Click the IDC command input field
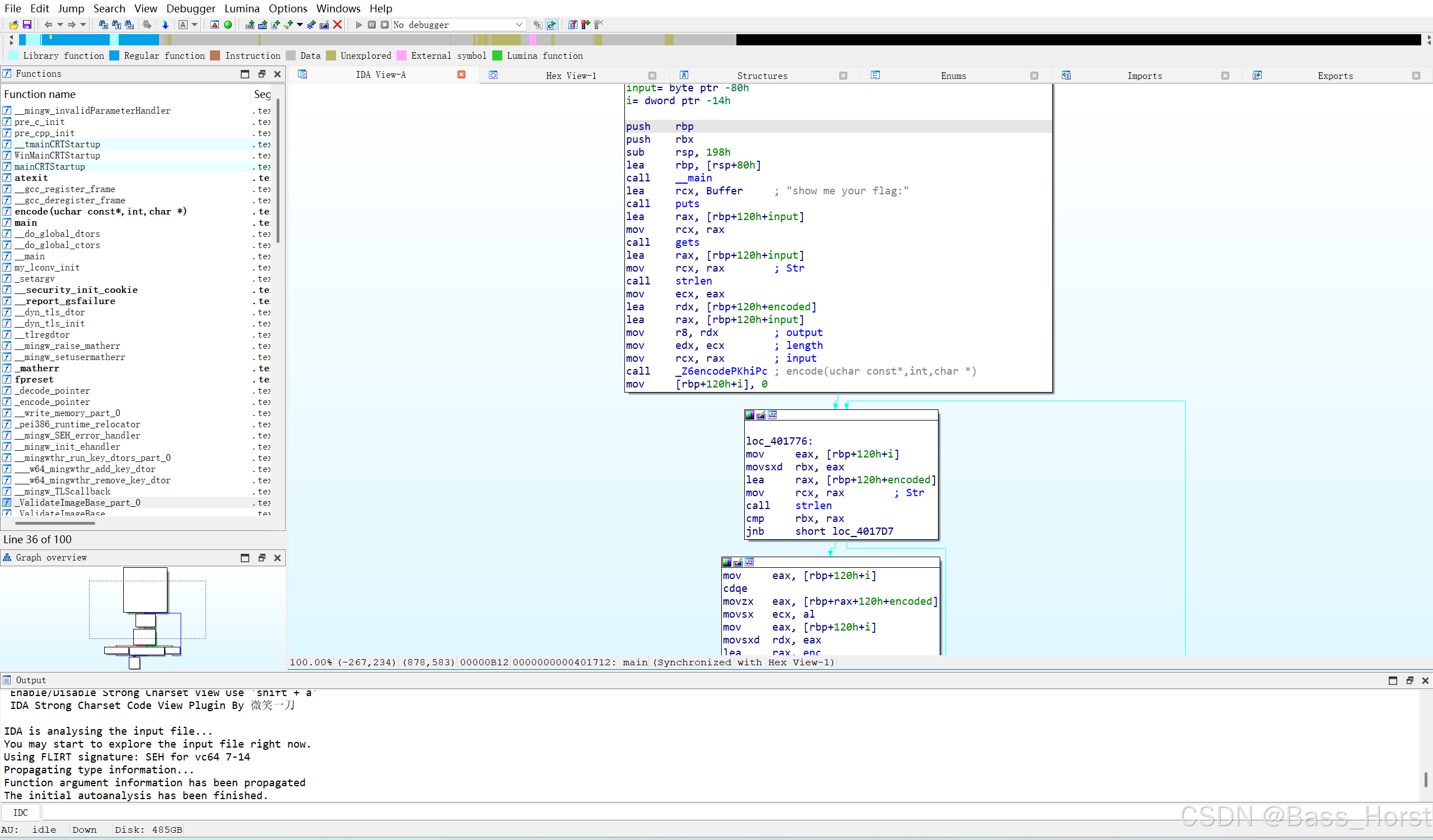Viewport: 1433px width, 840px height. (x=568, y=812)
